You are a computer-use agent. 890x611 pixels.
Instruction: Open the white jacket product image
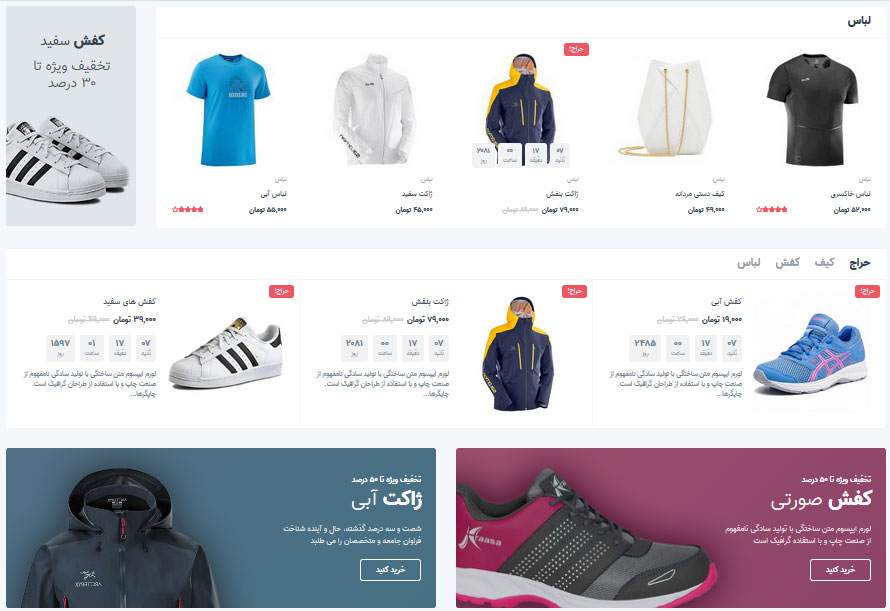[375, 110]
